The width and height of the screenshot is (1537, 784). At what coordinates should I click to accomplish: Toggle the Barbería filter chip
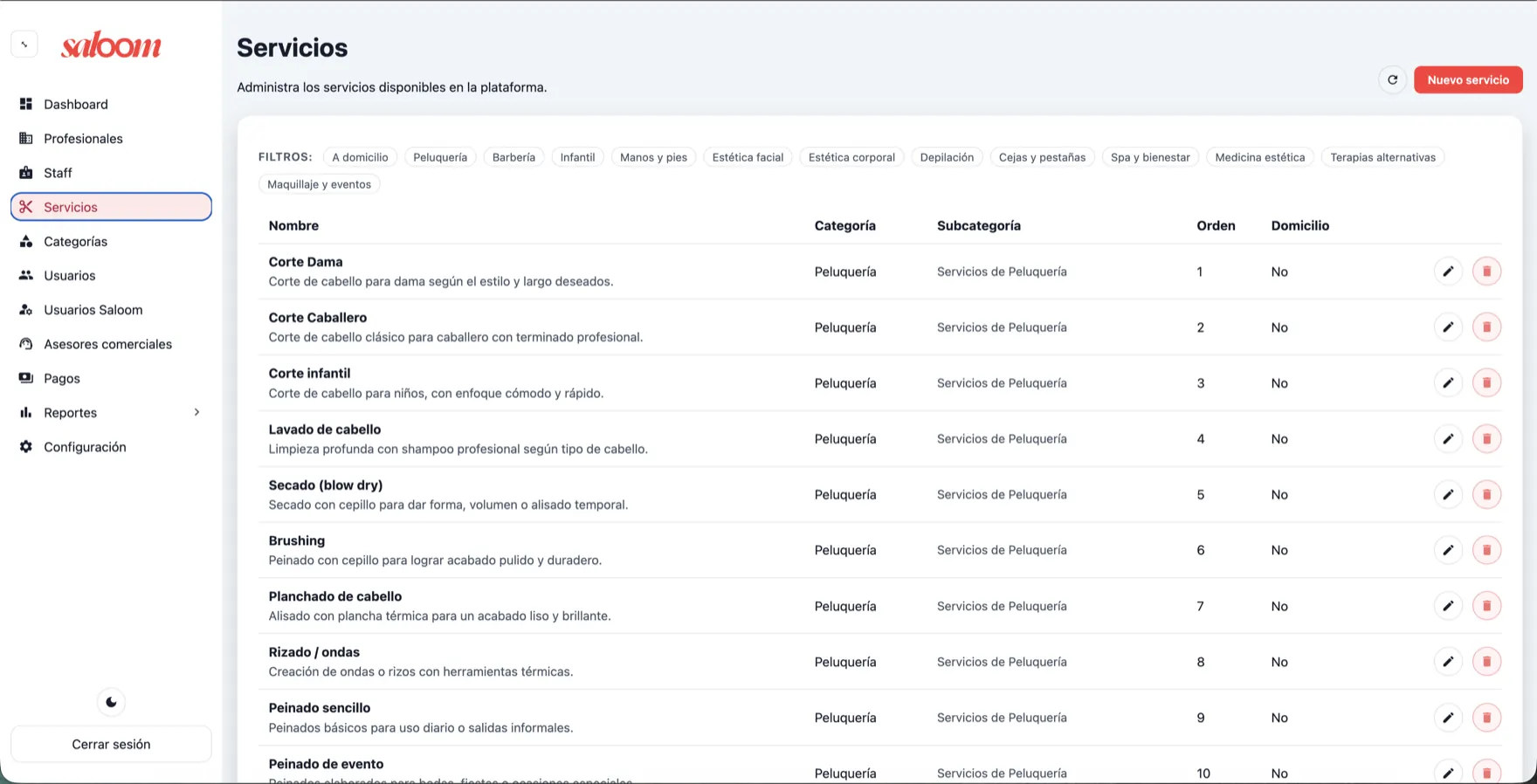point(513,157)
